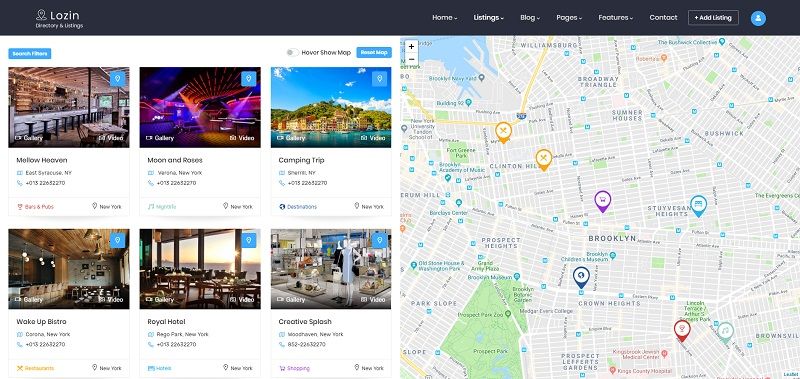The image size is (800, 379).
Task: Click the user profile avatar icon
Action: point(758,18)
